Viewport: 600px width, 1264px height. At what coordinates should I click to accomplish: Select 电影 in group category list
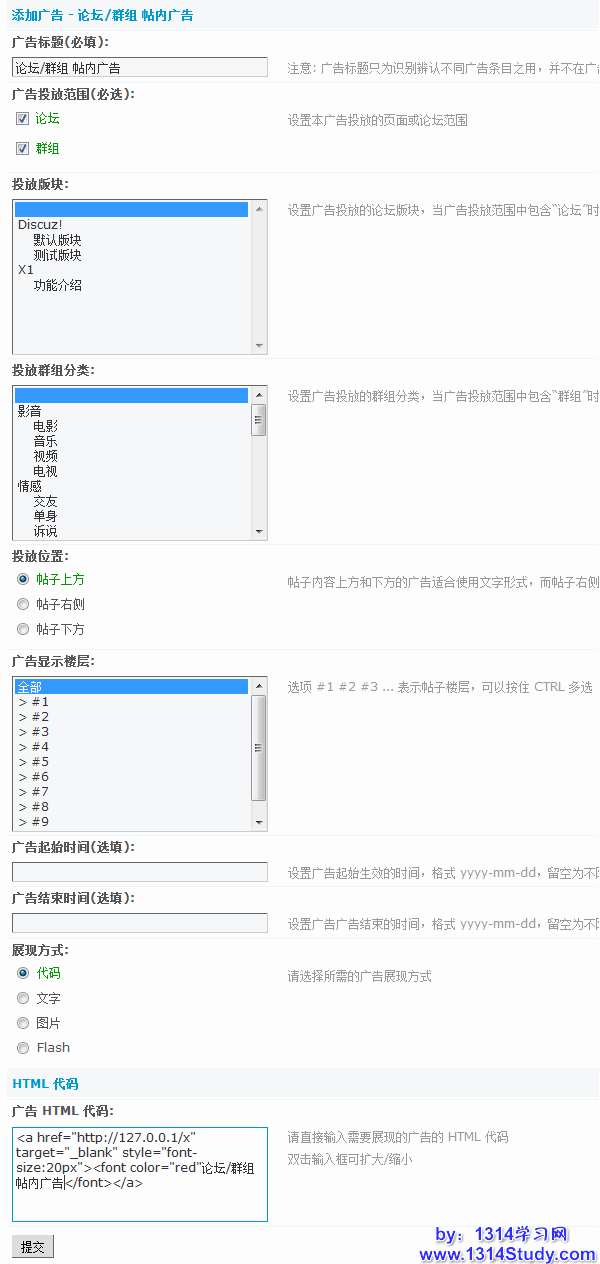tap(45, 426)
